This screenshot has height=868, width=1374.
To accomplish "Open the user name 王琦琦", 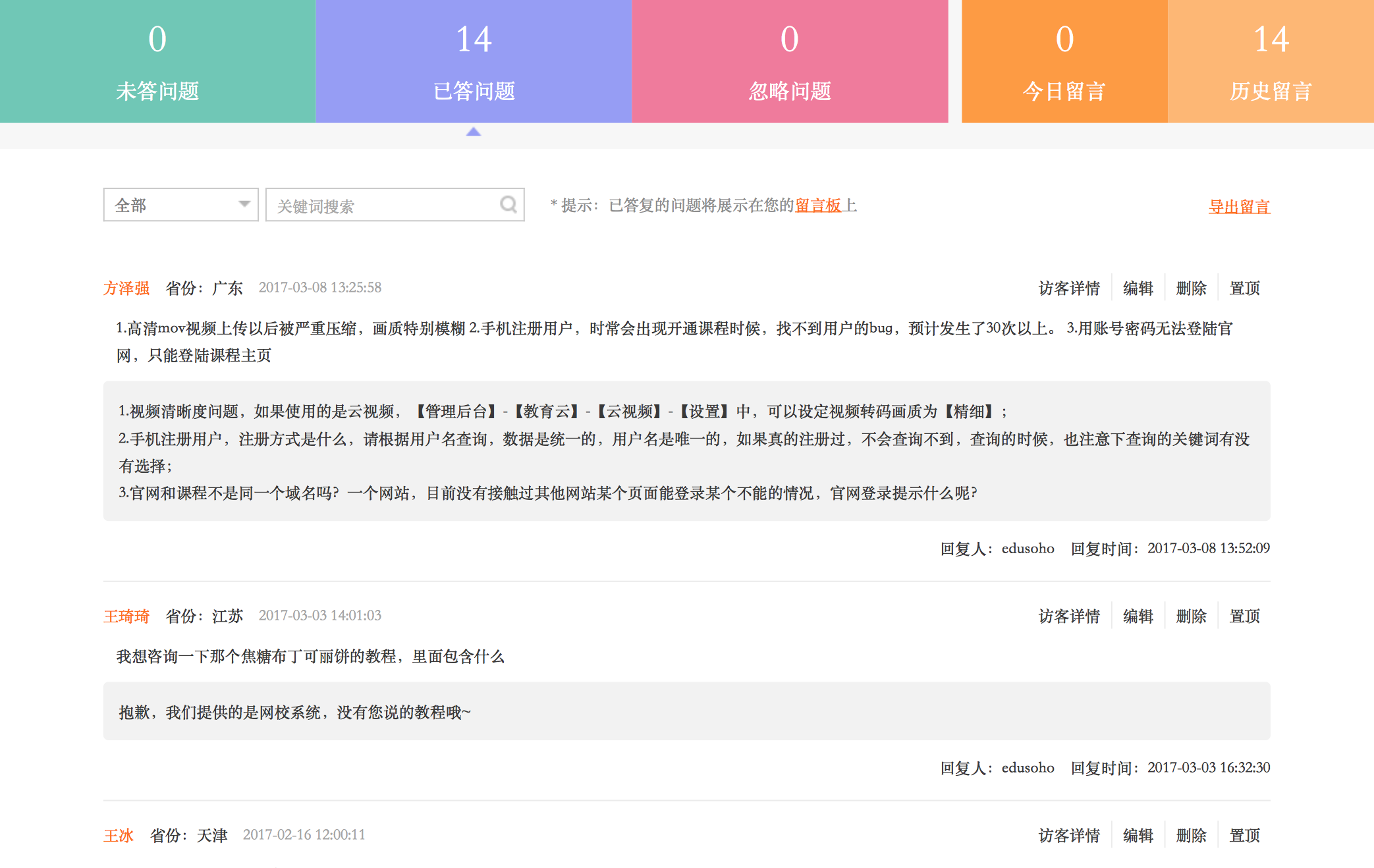I will click(x=126, y=616).
